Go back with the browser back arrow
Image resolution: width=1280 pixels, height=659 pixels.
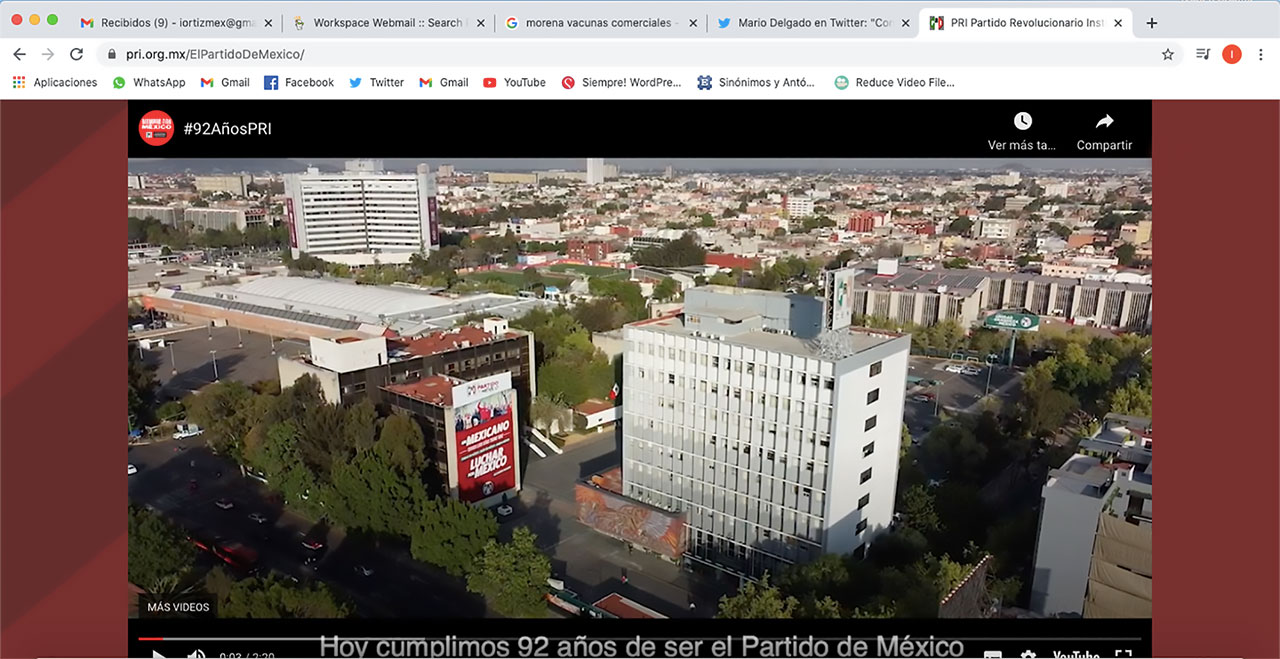pyautogui.click(x=19, y=55)
